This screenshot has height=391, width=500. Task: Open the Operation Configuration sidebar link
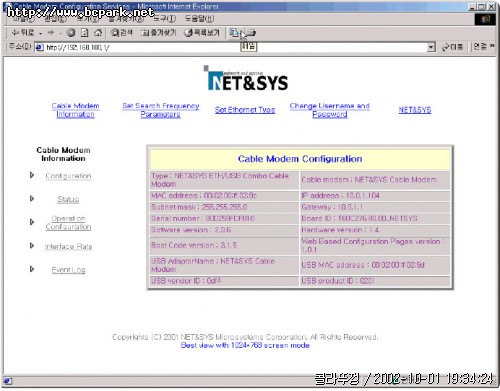click(68, 223)
